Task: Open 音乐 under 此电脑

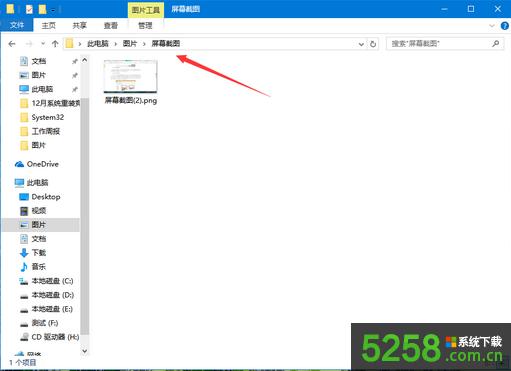Action: point(39,267)
